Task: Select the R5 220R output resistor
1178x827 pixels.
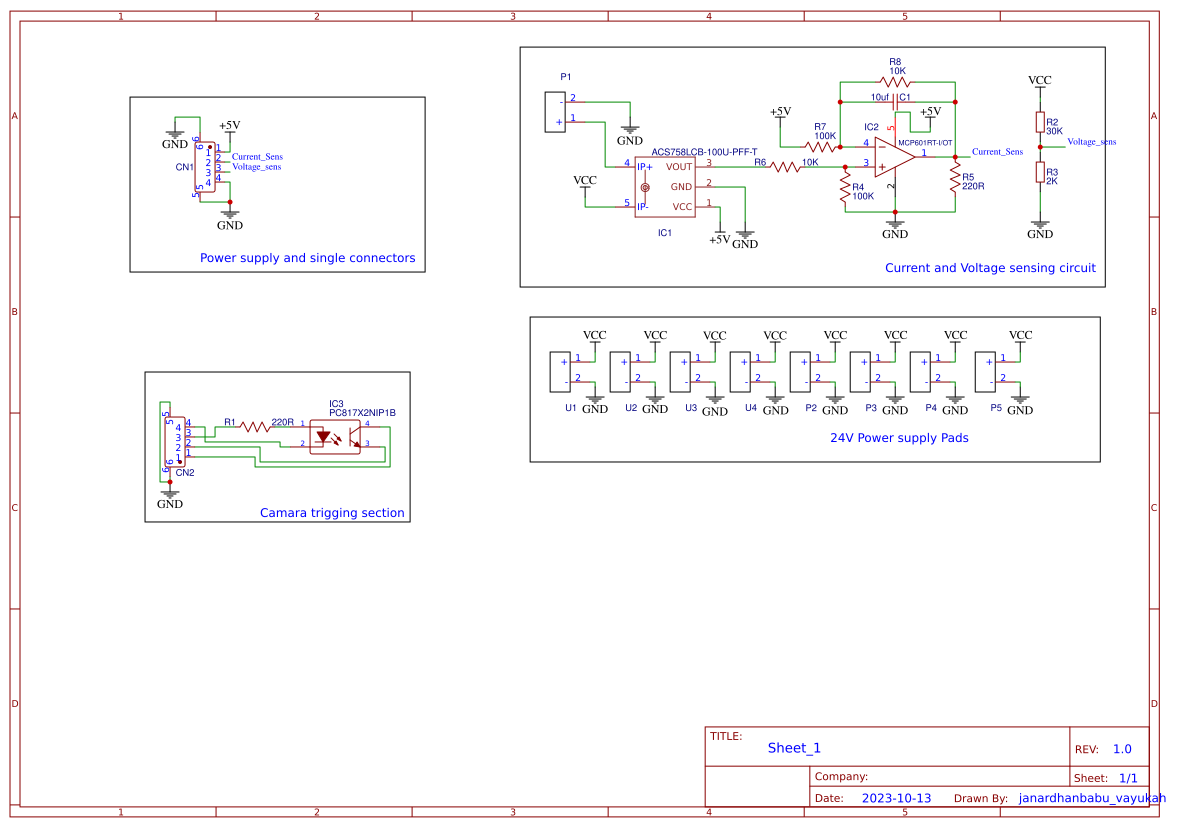Action: point(955,178)
